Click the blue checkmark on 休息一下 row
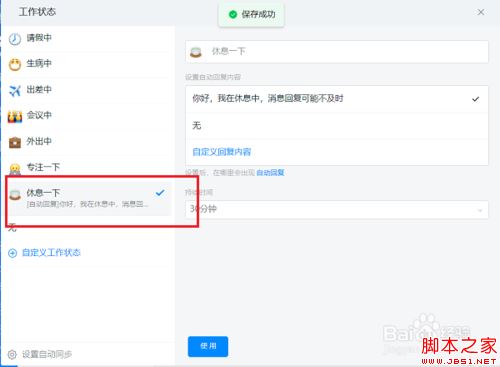 160,193
